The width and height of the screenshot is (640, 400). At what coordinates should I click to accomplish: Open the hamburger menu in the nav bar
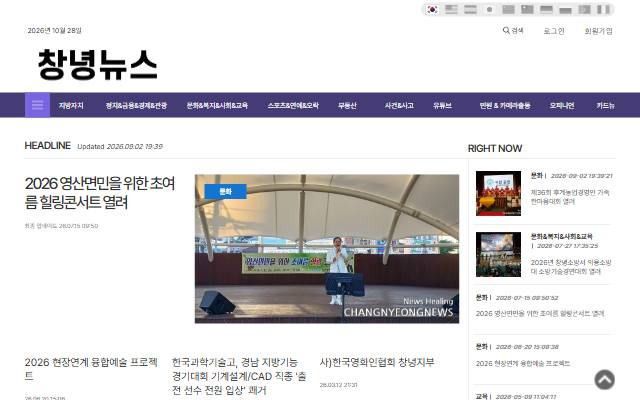[37, 105]
